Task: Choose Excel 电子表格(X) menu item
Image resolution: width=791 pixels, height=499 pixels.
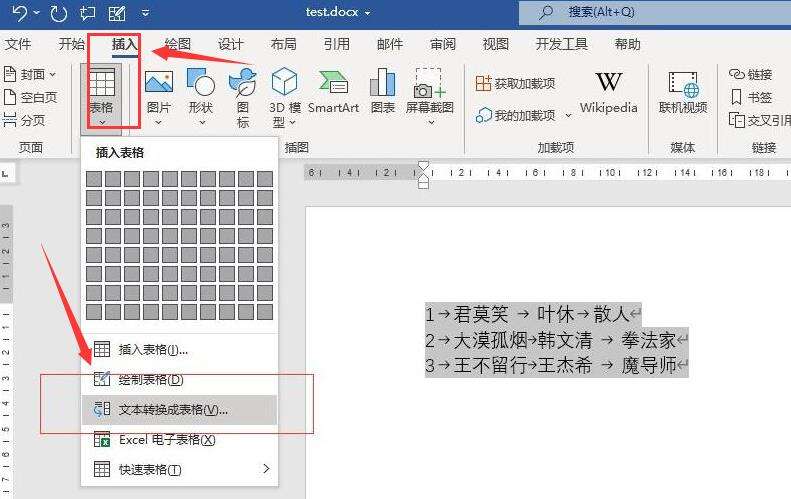Action: [179, 440]
